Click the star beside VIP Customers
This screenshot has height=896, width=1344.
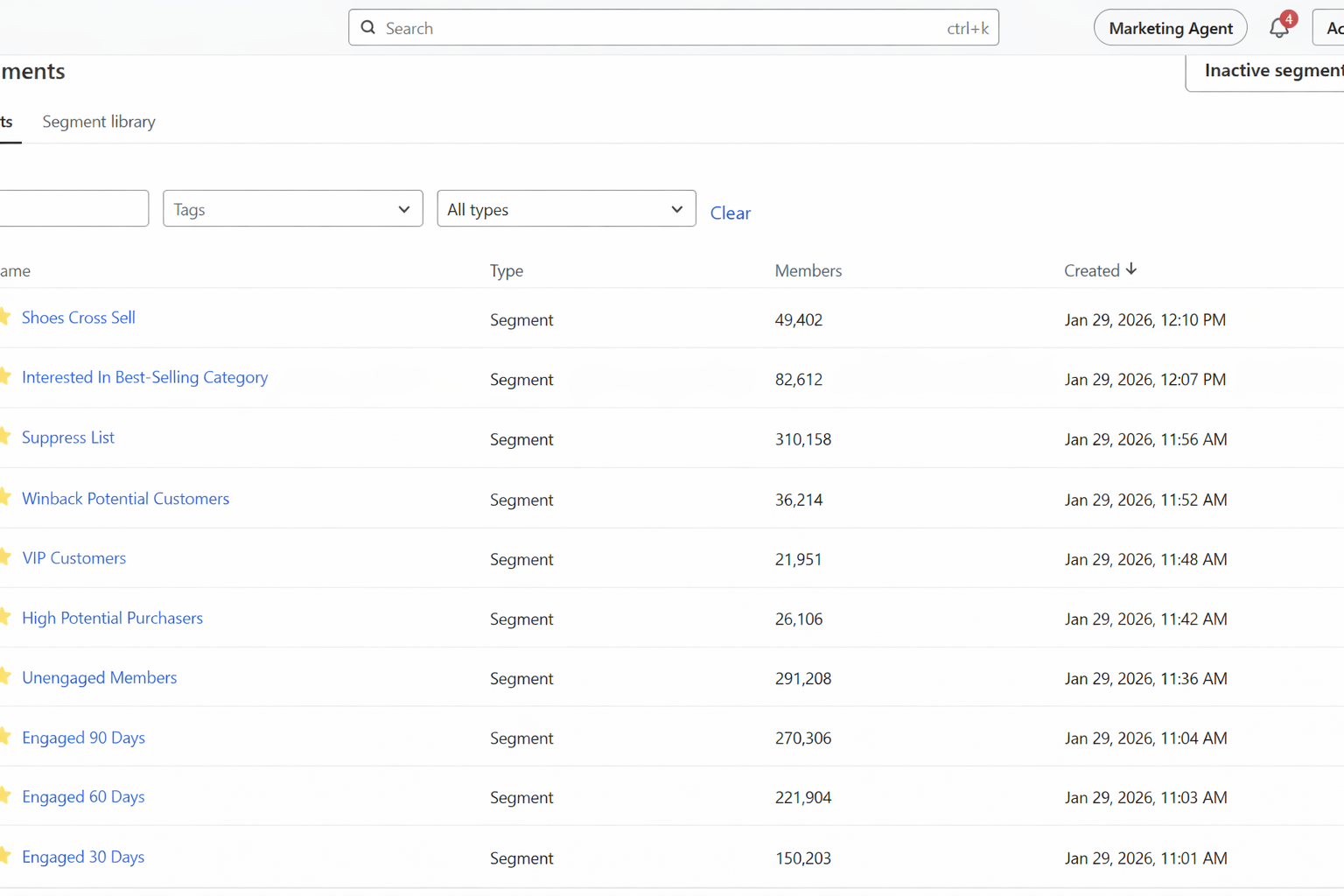(x=5, y=557)
